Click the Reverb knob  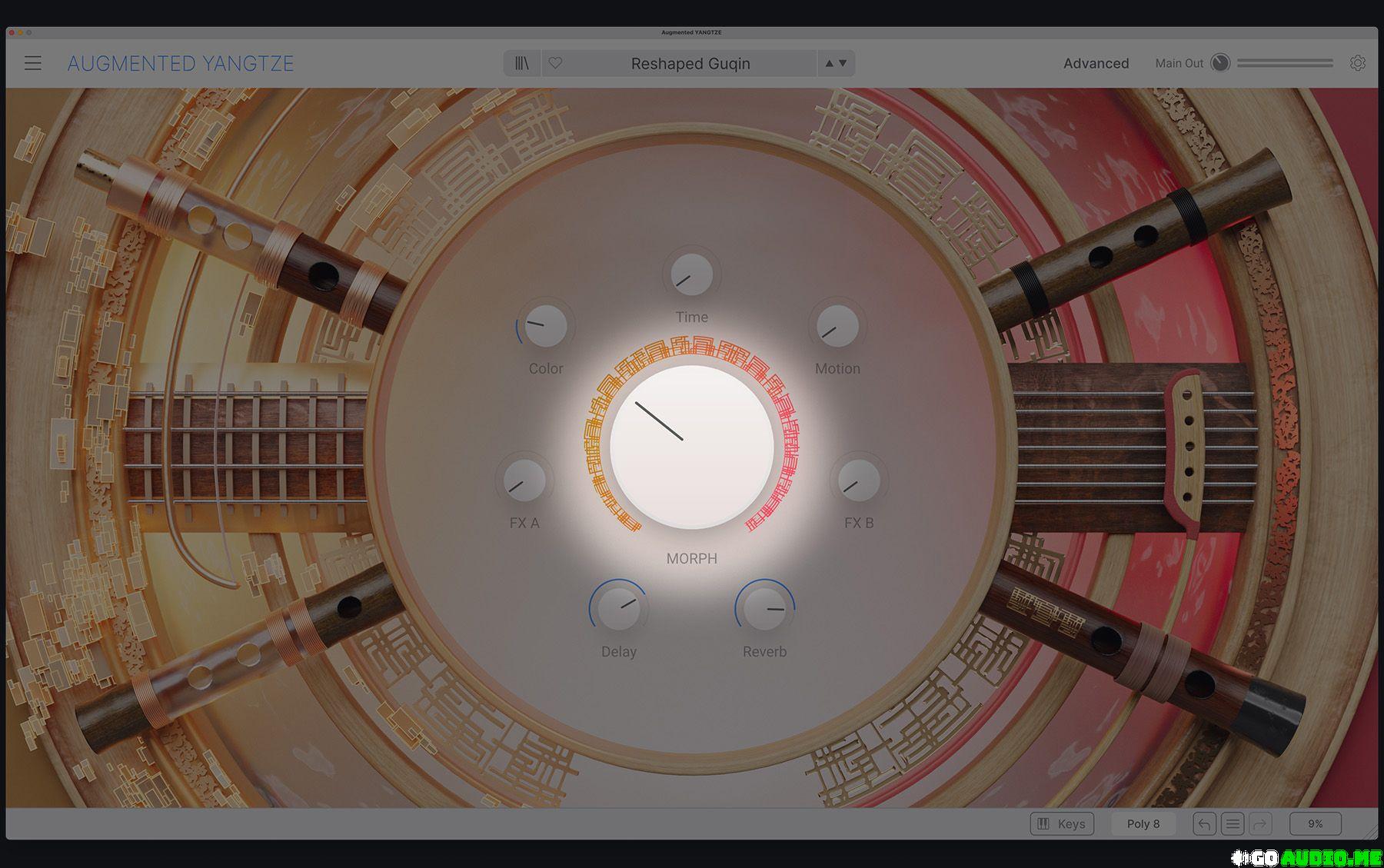point(765,608)
